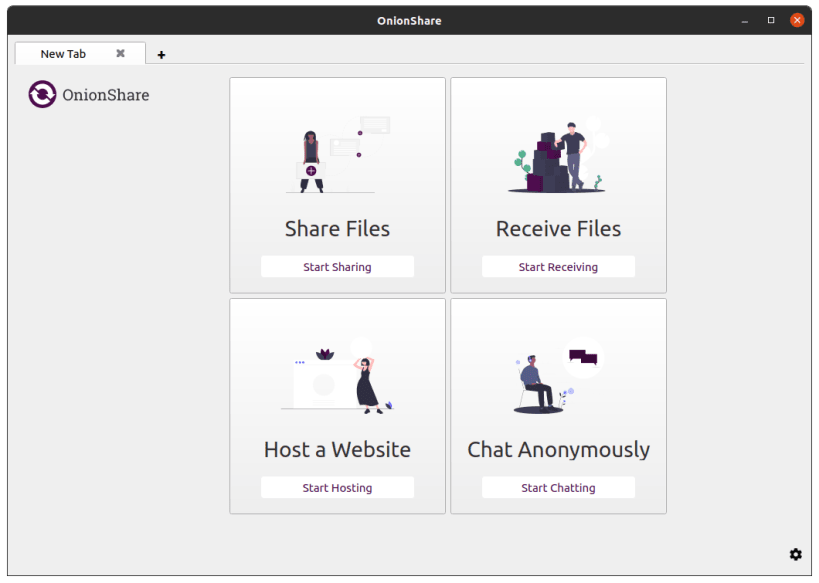The image size is (819, 583).
Task: Click the OnionShare wordmark beside the logo
Action: [x=106, y=95]
